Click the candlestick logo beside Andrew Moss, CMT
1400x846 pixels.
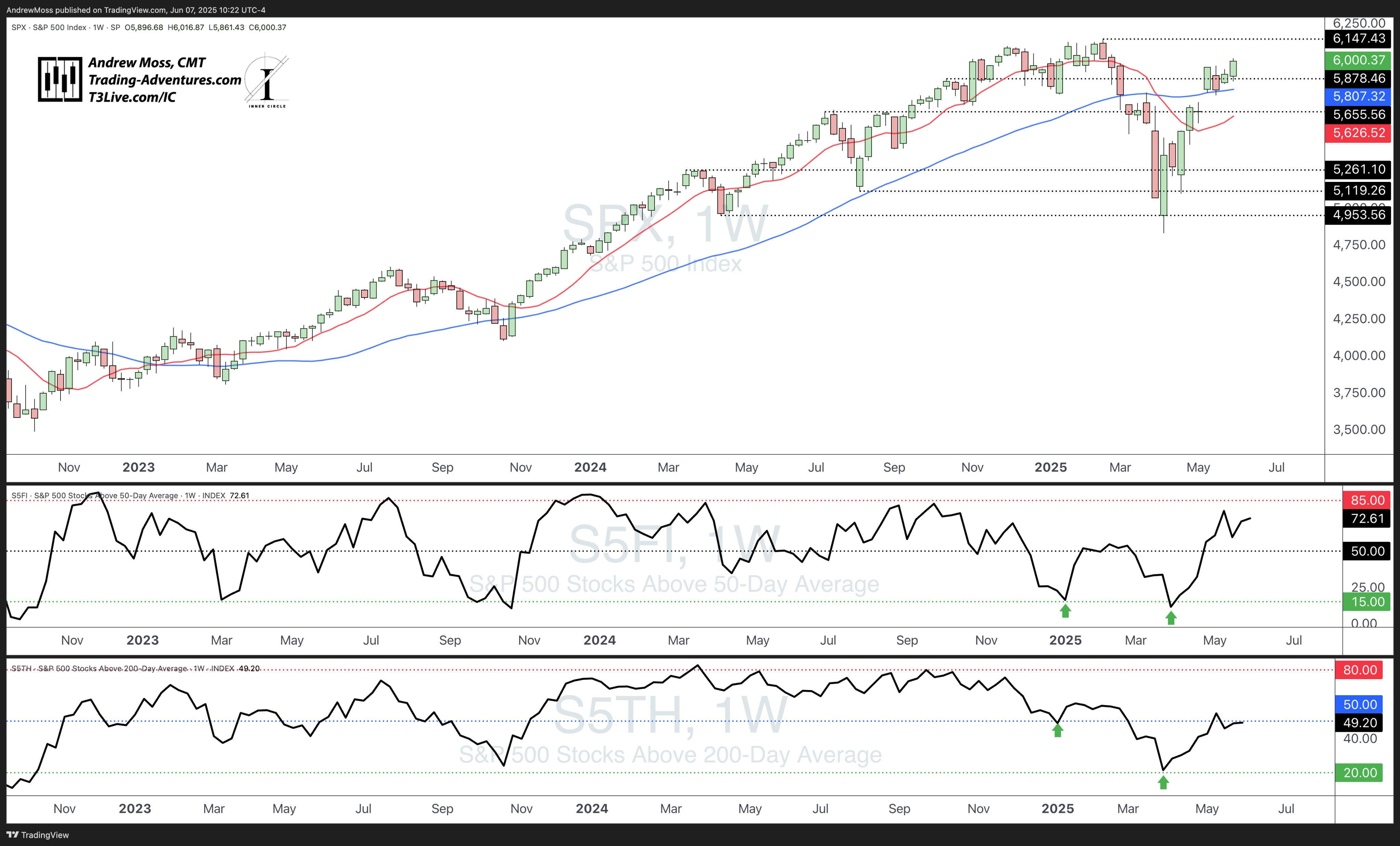[x=60, y=80]
